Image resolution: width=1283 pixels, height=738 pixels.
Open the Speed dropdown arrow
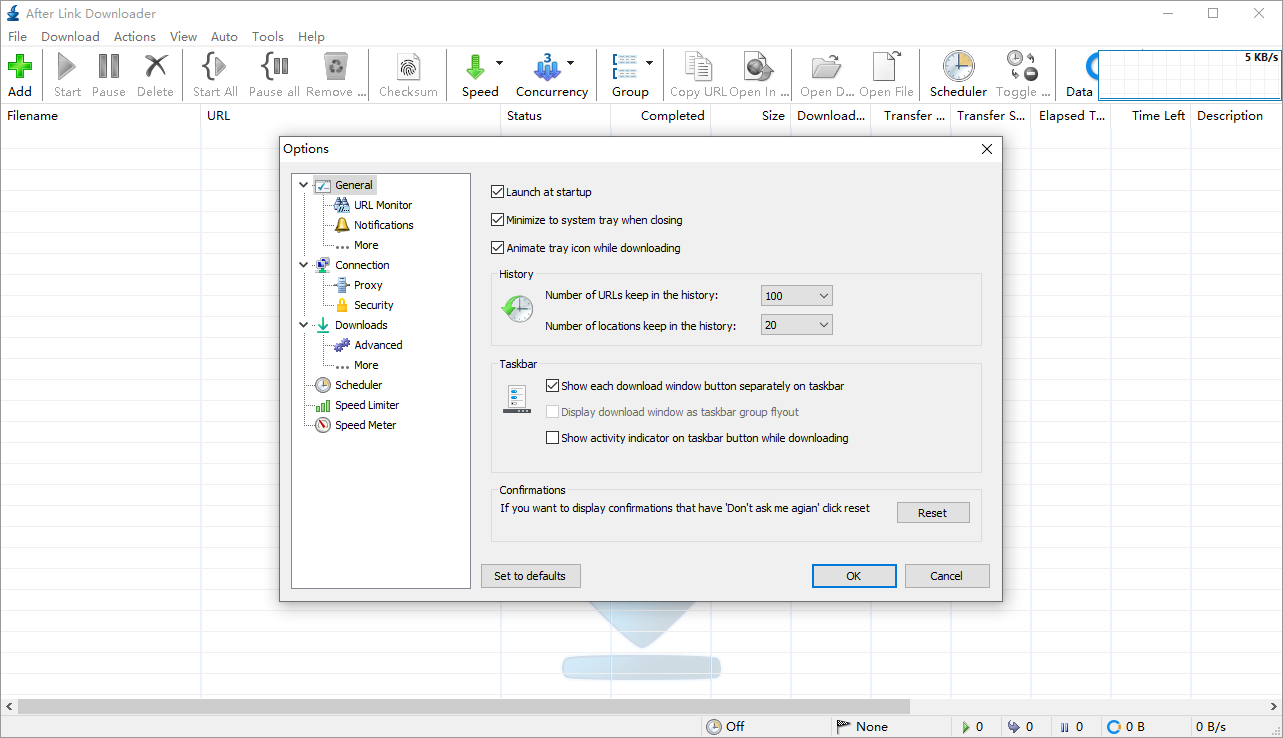pos(499,63)
